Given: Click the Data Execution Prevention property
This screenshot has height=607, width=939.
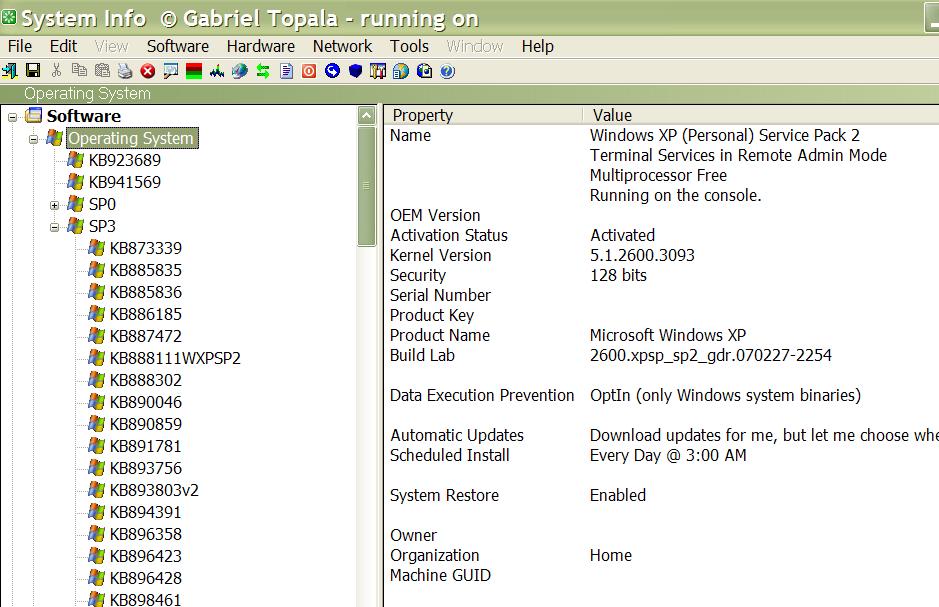Looking at the screenshot, I should pos(482,396).
